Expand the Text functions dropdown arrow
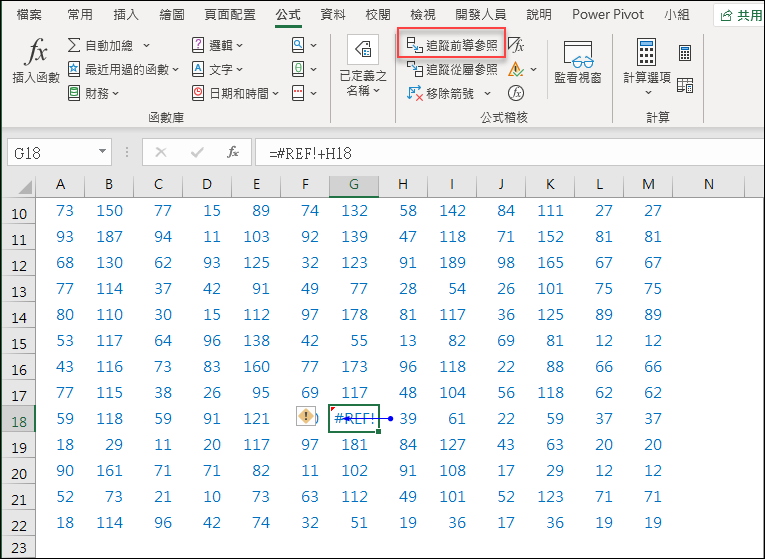This screenshot has width=765, height=559. 239,70
